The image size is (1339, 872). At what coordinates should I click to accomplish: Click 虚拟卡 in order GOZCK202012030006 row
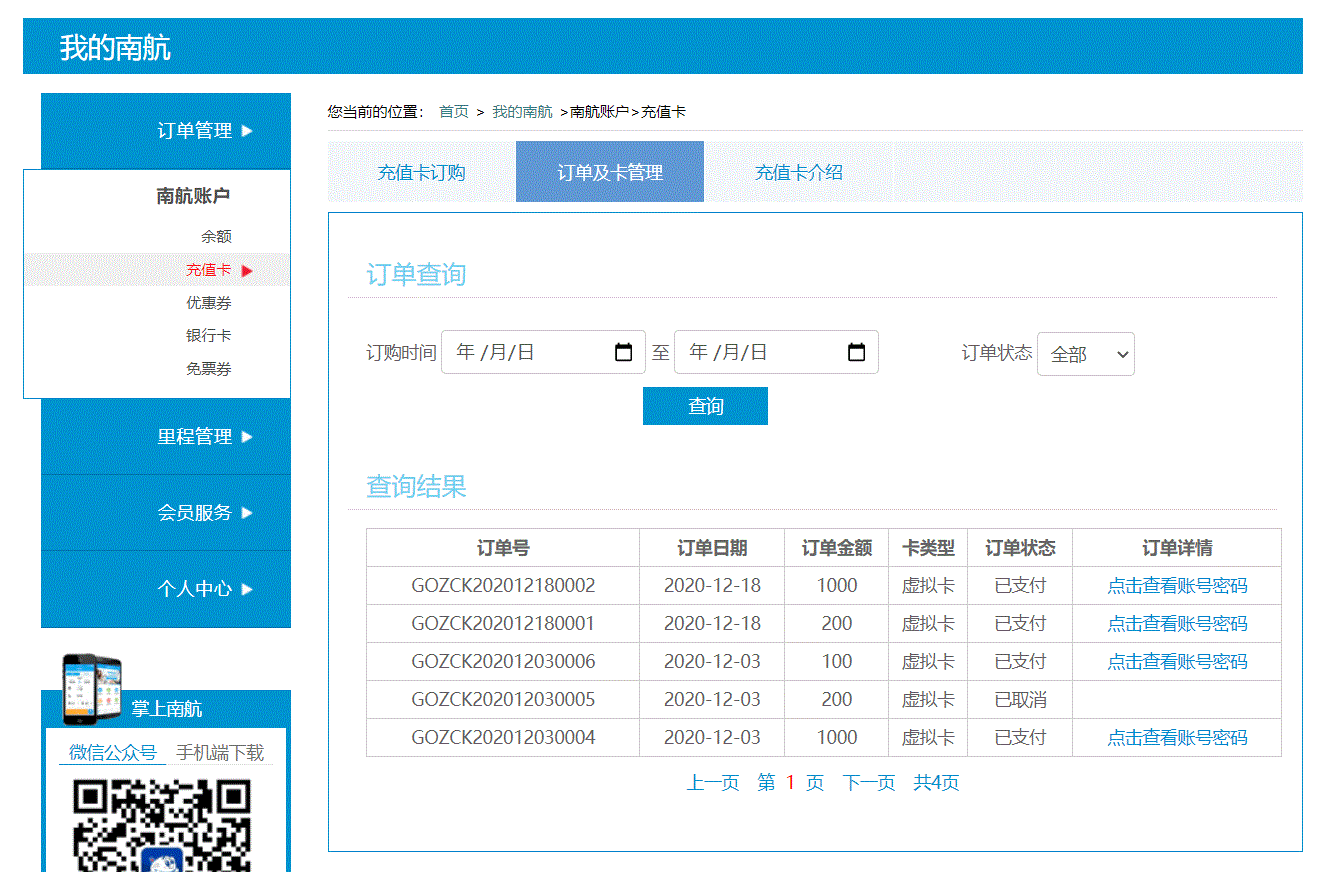(928, 662)
